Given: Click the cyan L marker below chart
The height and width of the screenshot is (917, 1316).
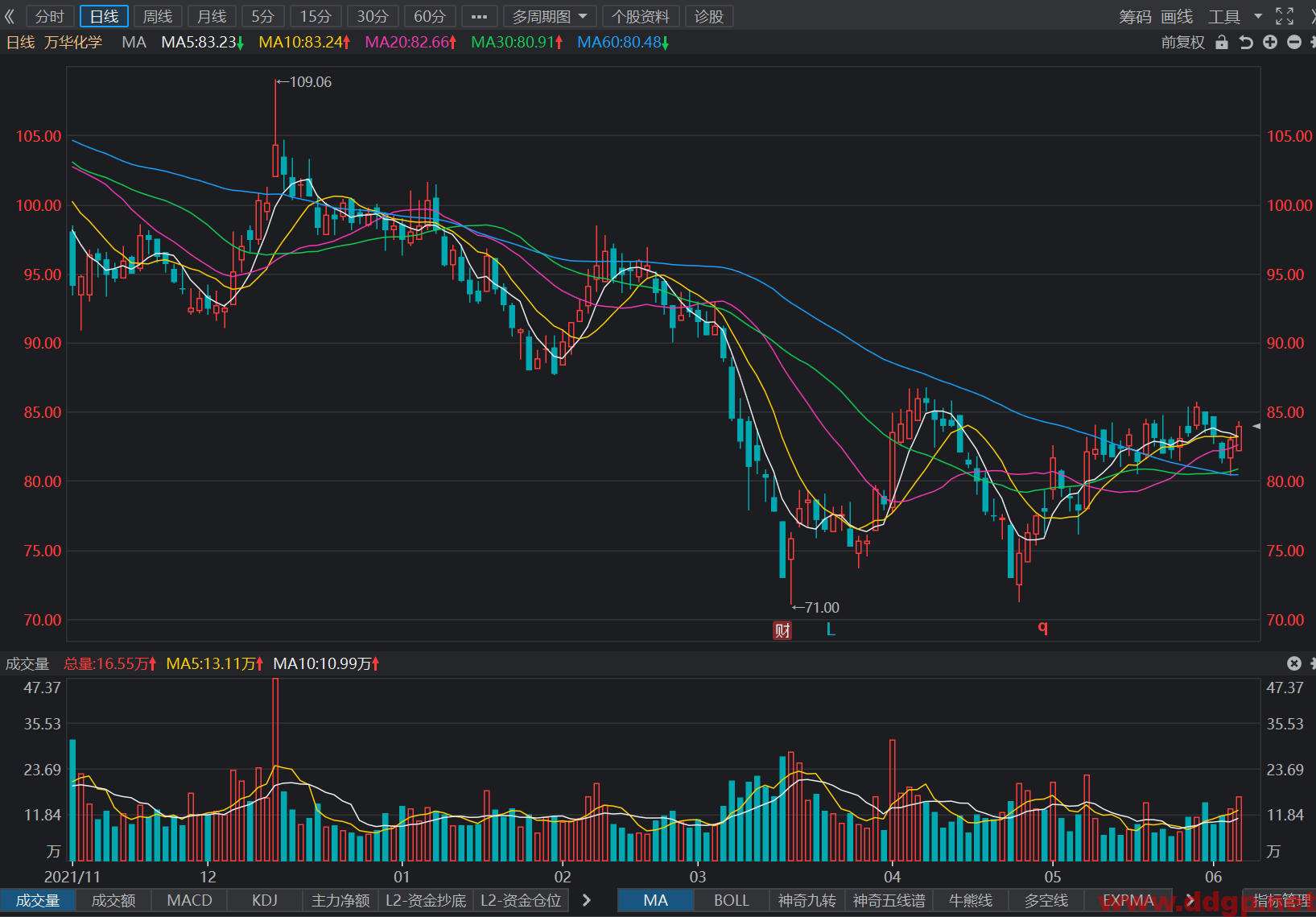Looking at the screenshot, I should [831, 630].
